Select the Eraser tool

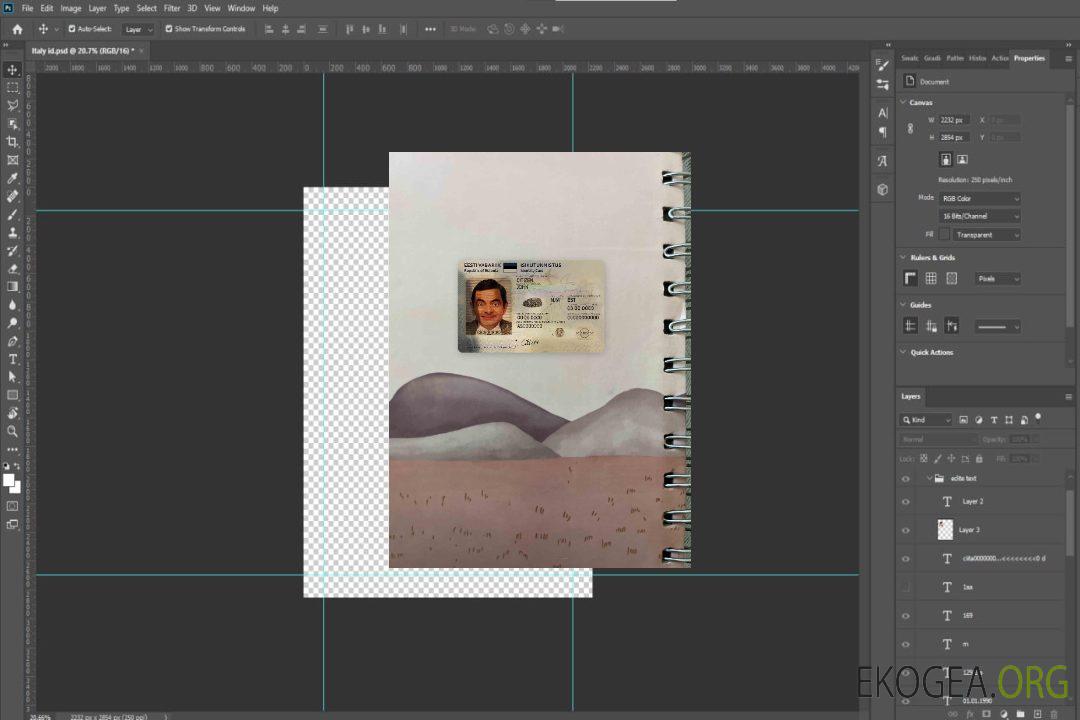12,269
